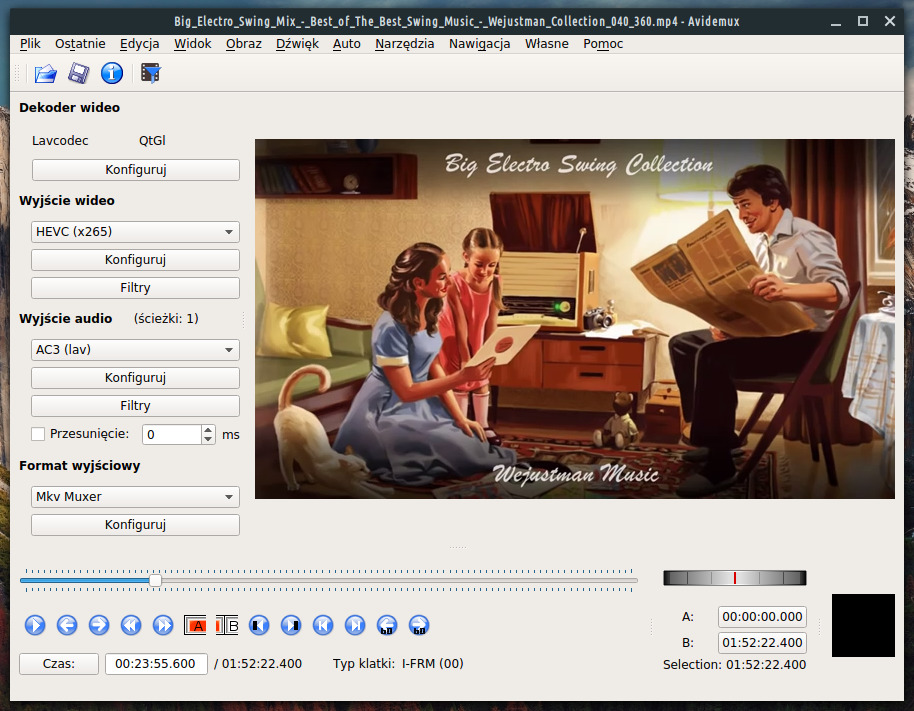Seek backward 60 seconds
914x711 pixels.
[387, 625]
